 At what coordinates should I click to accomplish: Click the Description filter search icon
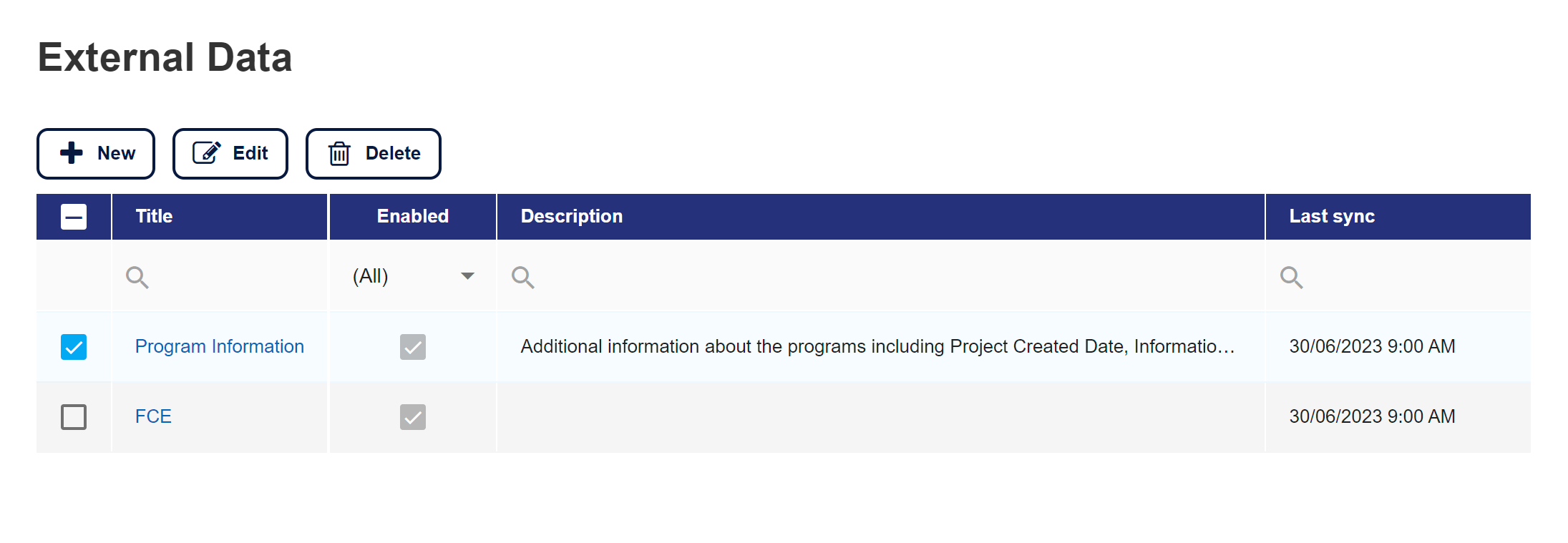(x=523, y=277)
